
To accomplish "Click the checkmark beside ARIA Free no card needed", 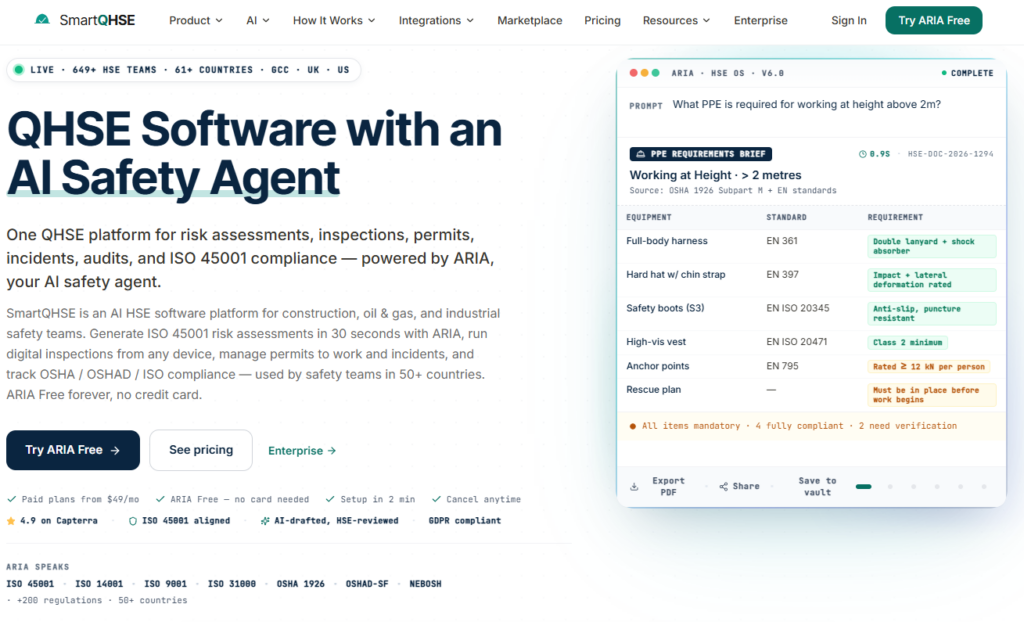I will [x=160, y=499].
